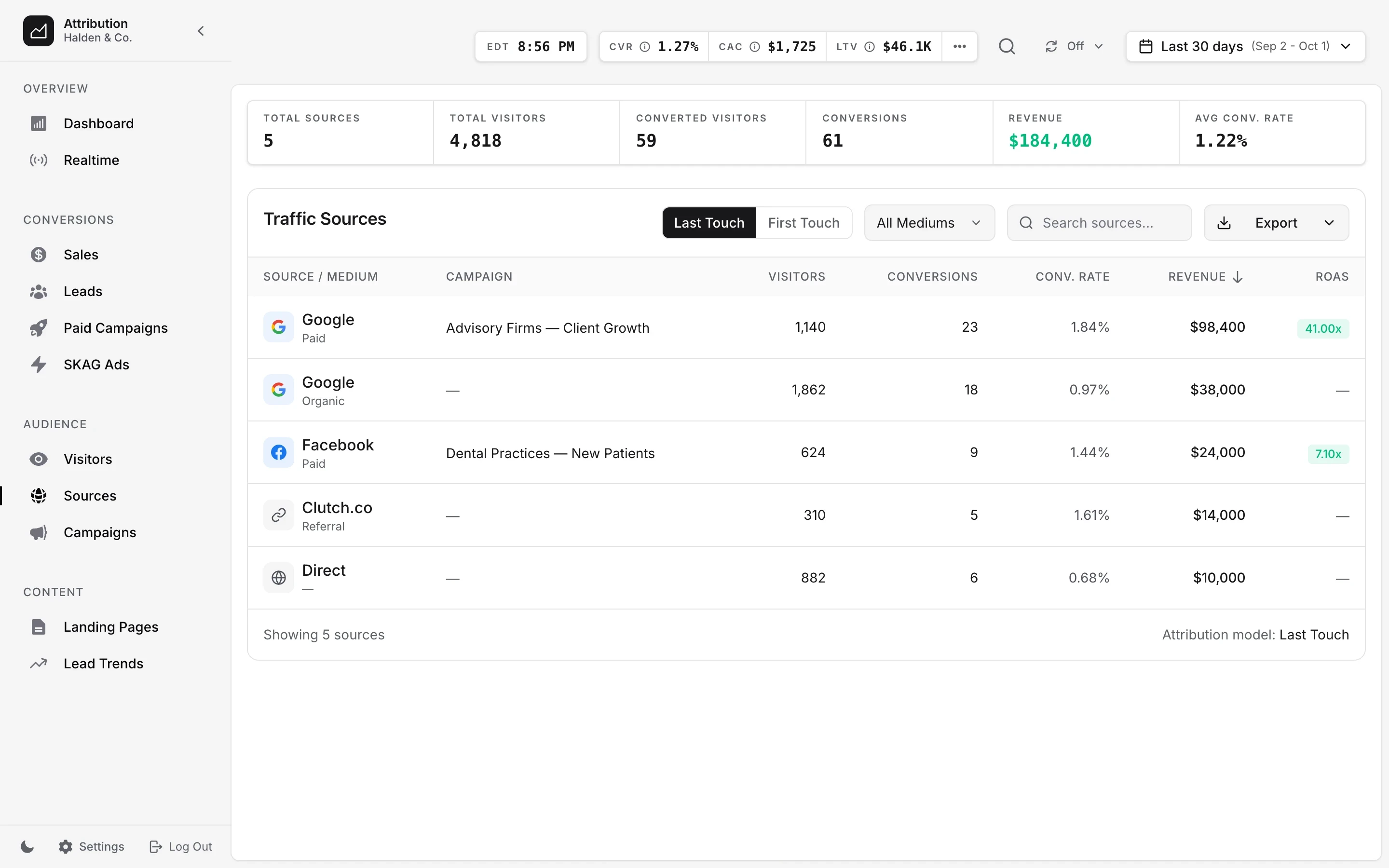This screenshot has width=1389, height=868.
Task: Click the Lead Trends arrow icon
Action: [39, 664]
